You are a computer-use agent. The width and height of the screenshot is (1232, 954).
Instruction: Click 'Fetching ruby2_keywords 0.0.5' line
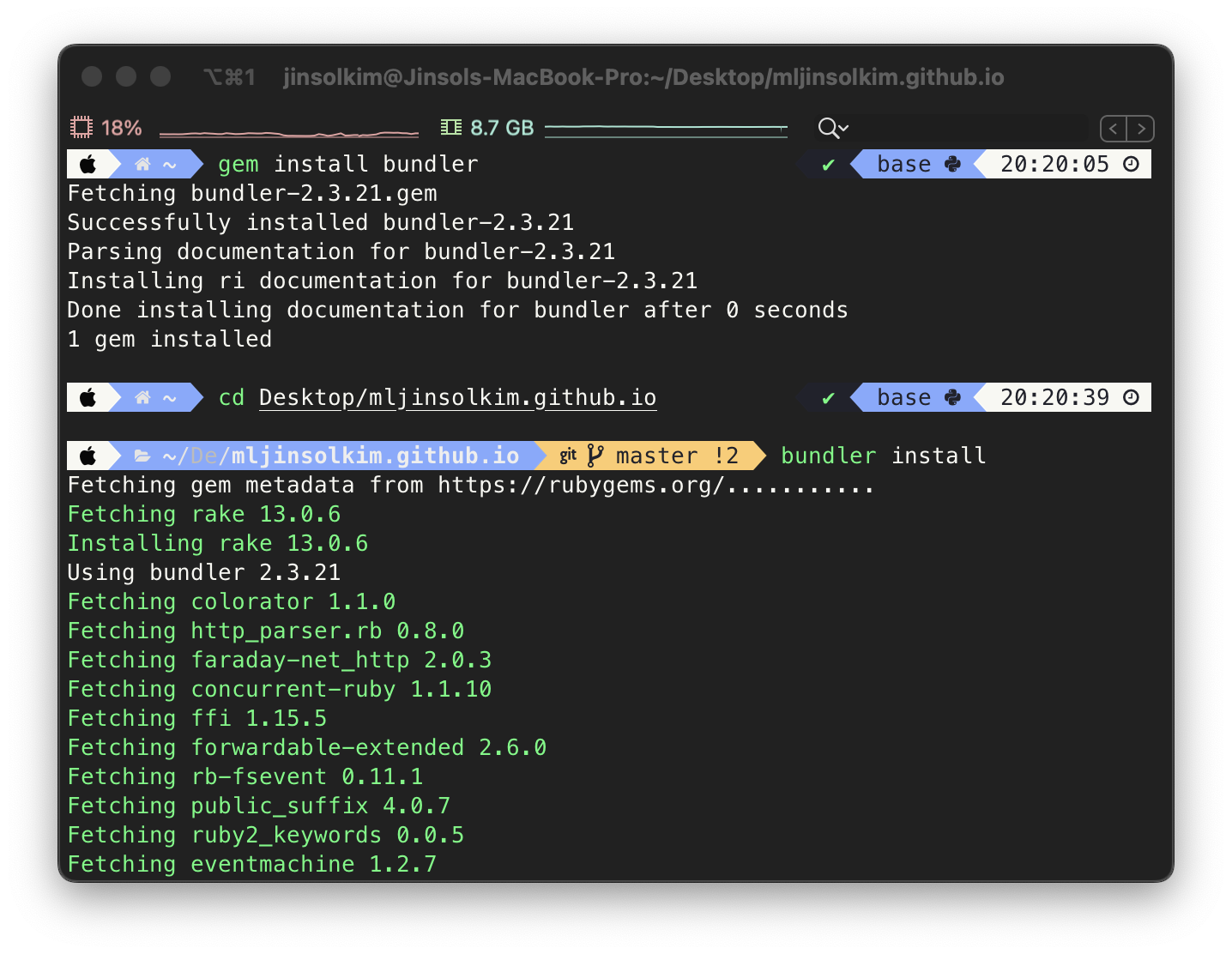coord(266,836)
